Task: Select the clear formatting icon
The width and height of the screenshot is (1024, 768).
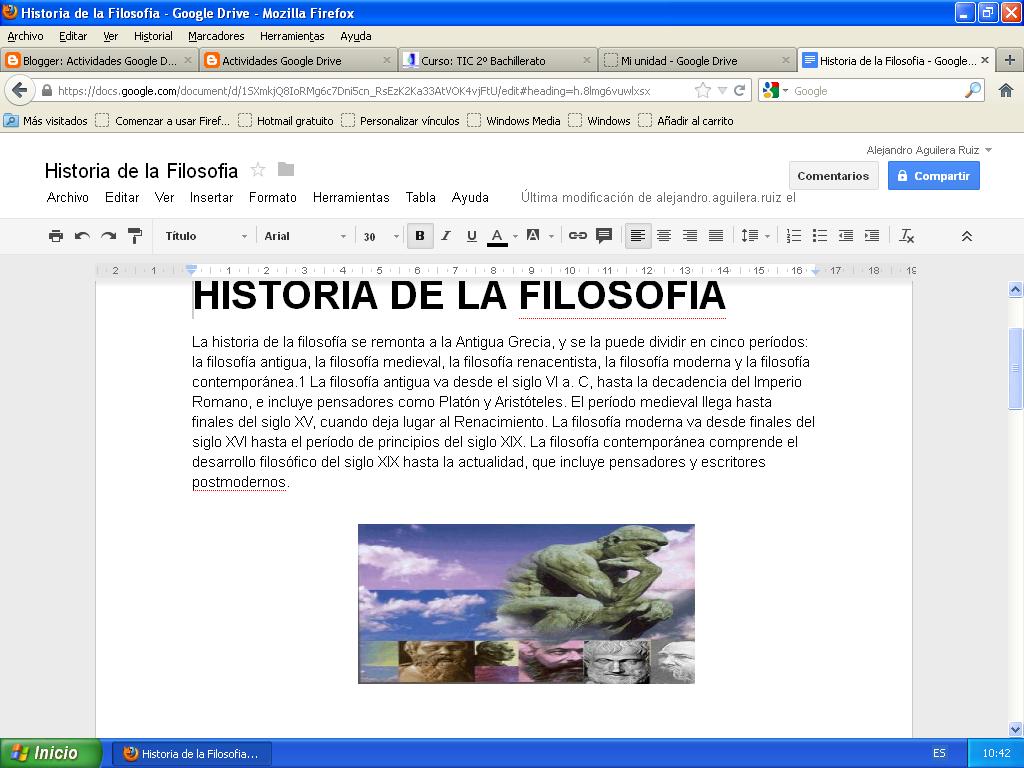Action: click(907, 236)
